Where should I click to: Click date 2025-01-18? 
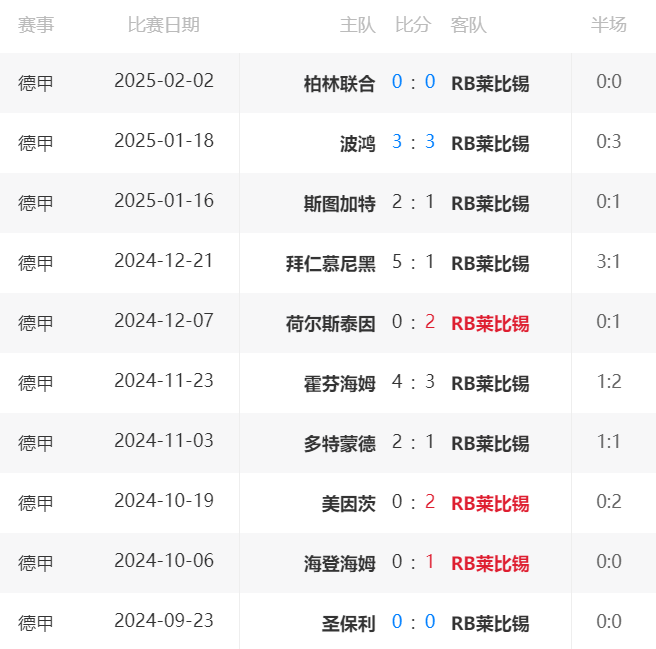(164, 141)
